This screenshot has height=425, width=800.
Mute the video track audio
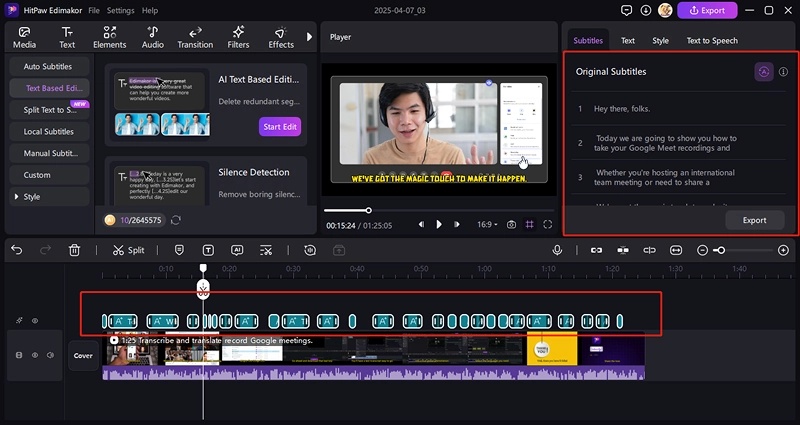pyautogui.click(x=50, y=355)
